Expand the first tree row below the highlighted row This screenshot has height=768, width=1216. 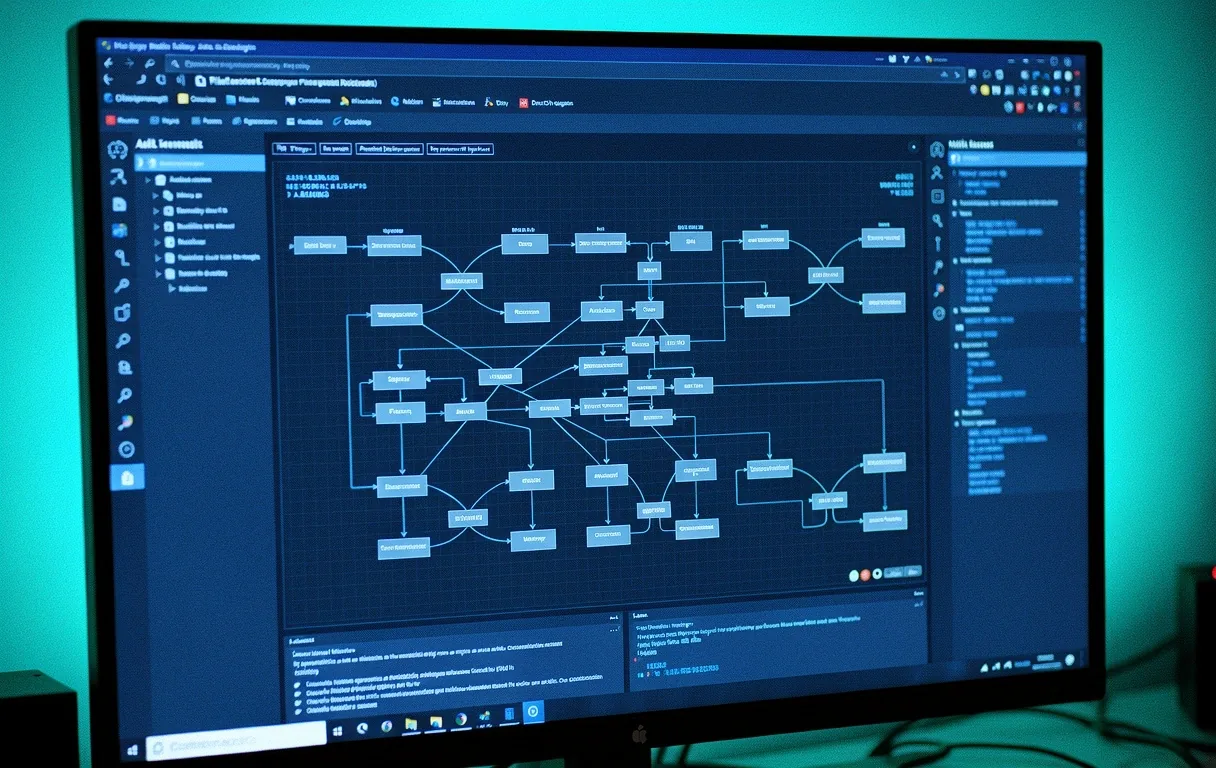pos(149,180)
